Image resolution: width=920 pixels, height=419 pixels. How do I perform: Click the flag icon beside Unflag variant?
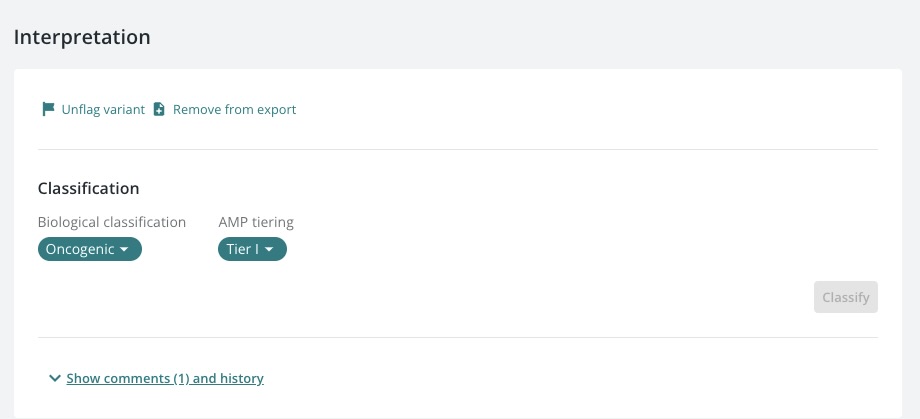[x=48, y=109]
